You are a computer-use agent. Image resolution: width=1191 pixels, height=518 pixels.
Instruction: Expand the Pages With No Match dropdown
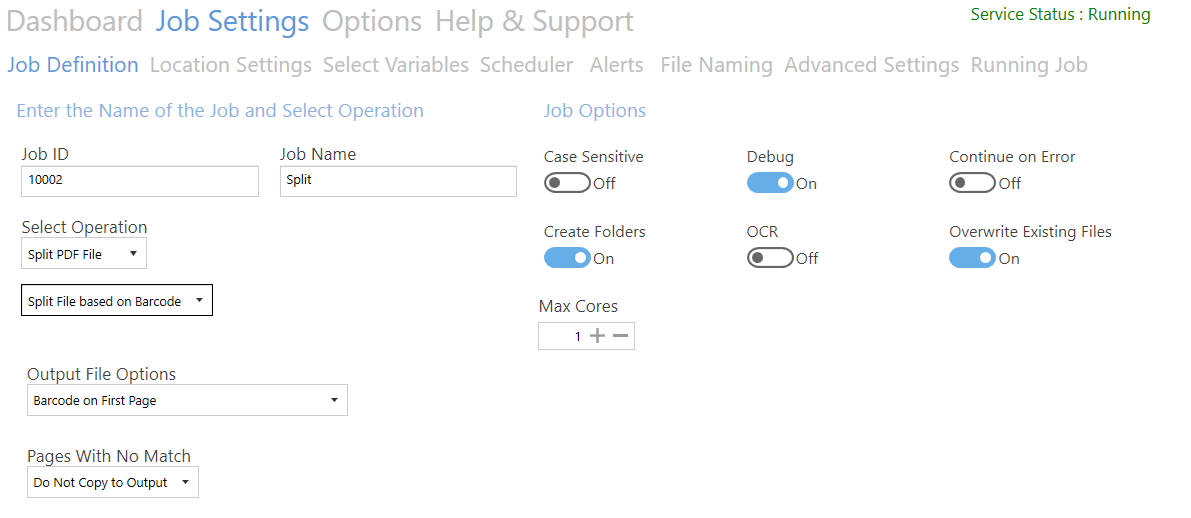point(112,483)
